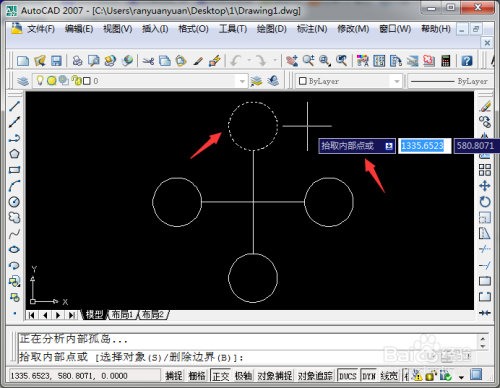Click the Rotate tool
This screenshot has height=388, width=500.
point(485,202)
